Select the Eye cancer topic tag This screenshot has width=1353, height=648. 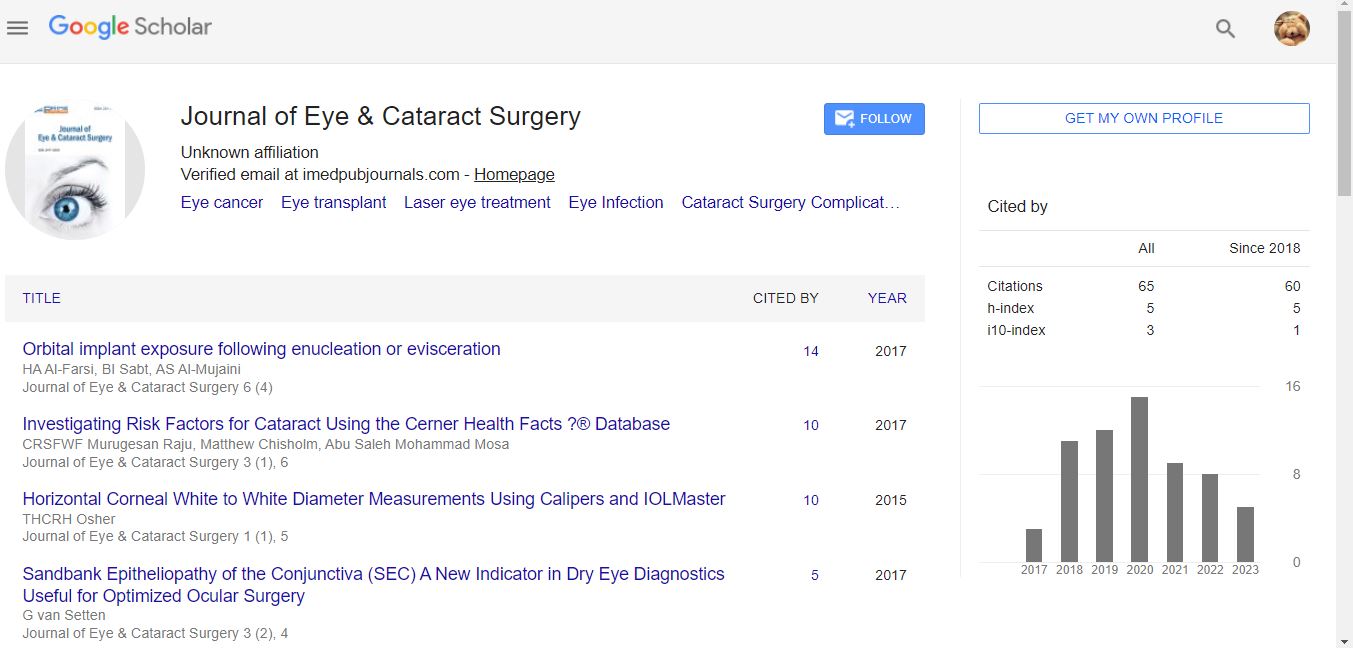[x=222, y=202]
